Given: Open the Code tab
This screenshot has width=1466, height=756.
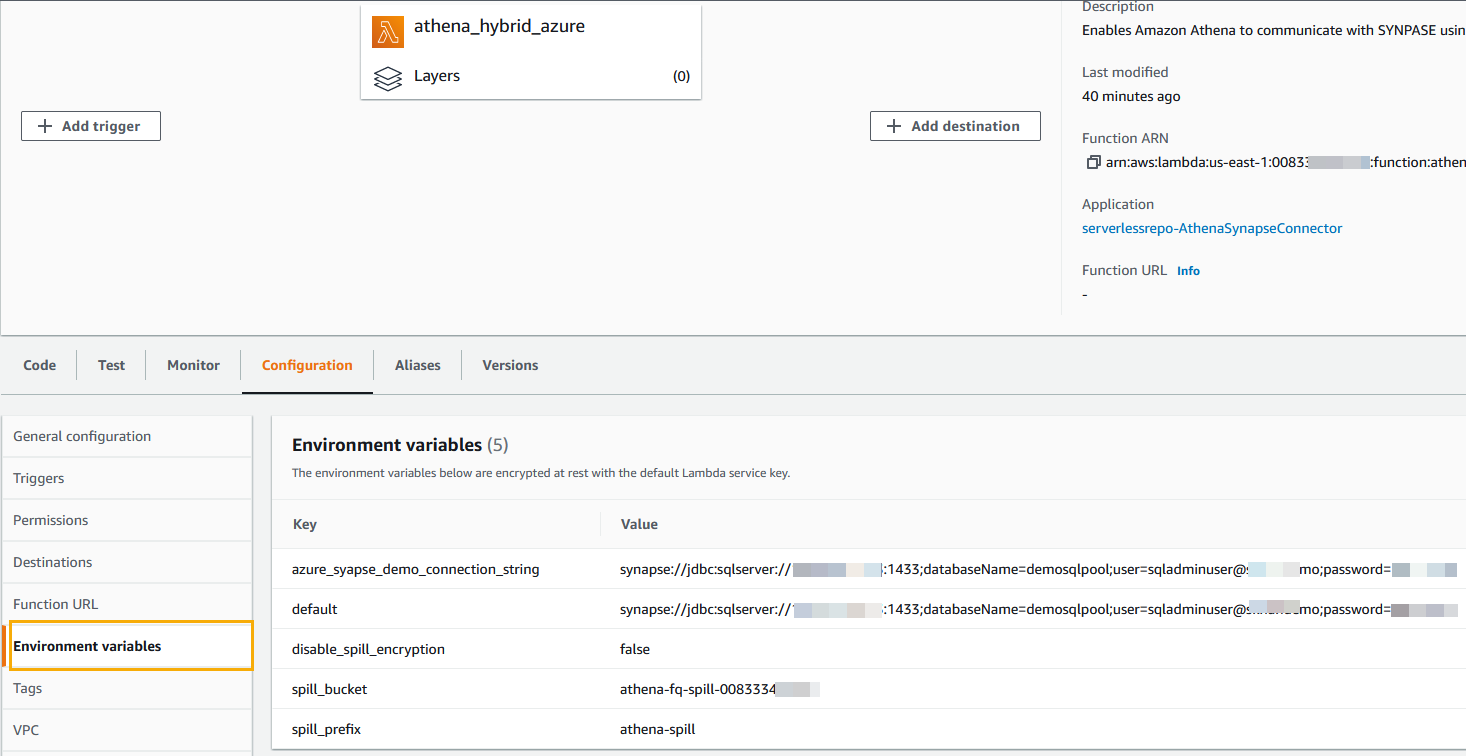Looking at the screenshot, I should tap(40, 365).
